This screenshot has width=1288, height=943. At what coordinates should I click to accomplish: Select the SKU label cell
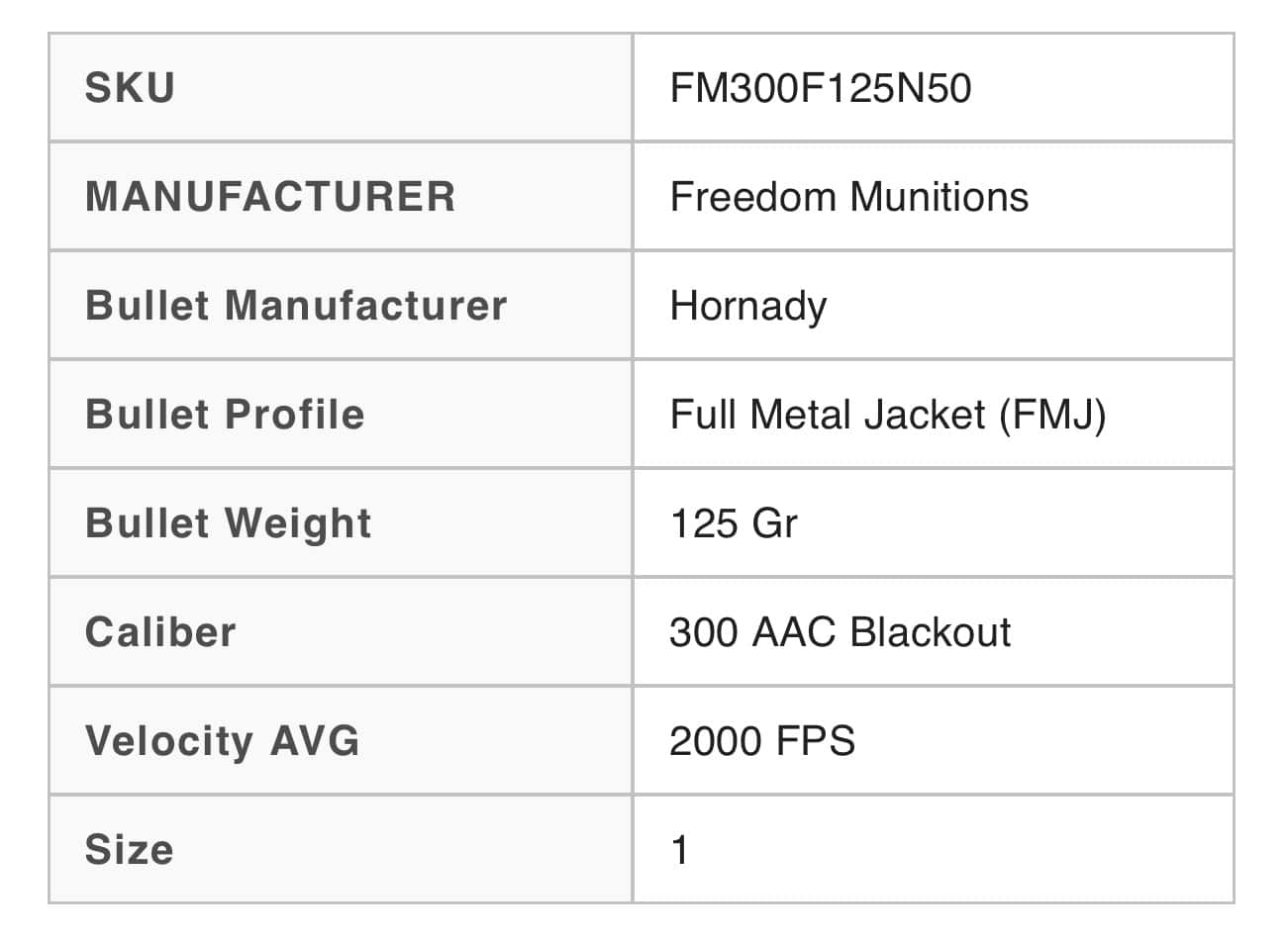[341, 88]
